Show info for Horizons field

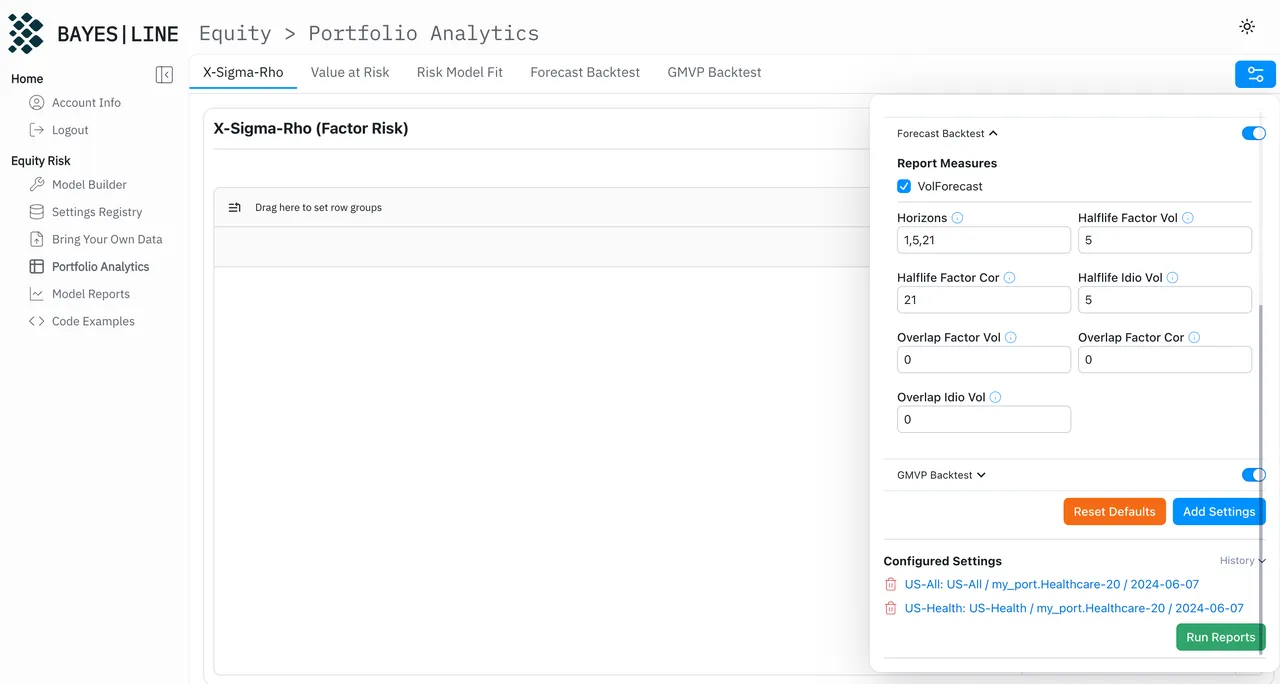[x=957, y=218]
